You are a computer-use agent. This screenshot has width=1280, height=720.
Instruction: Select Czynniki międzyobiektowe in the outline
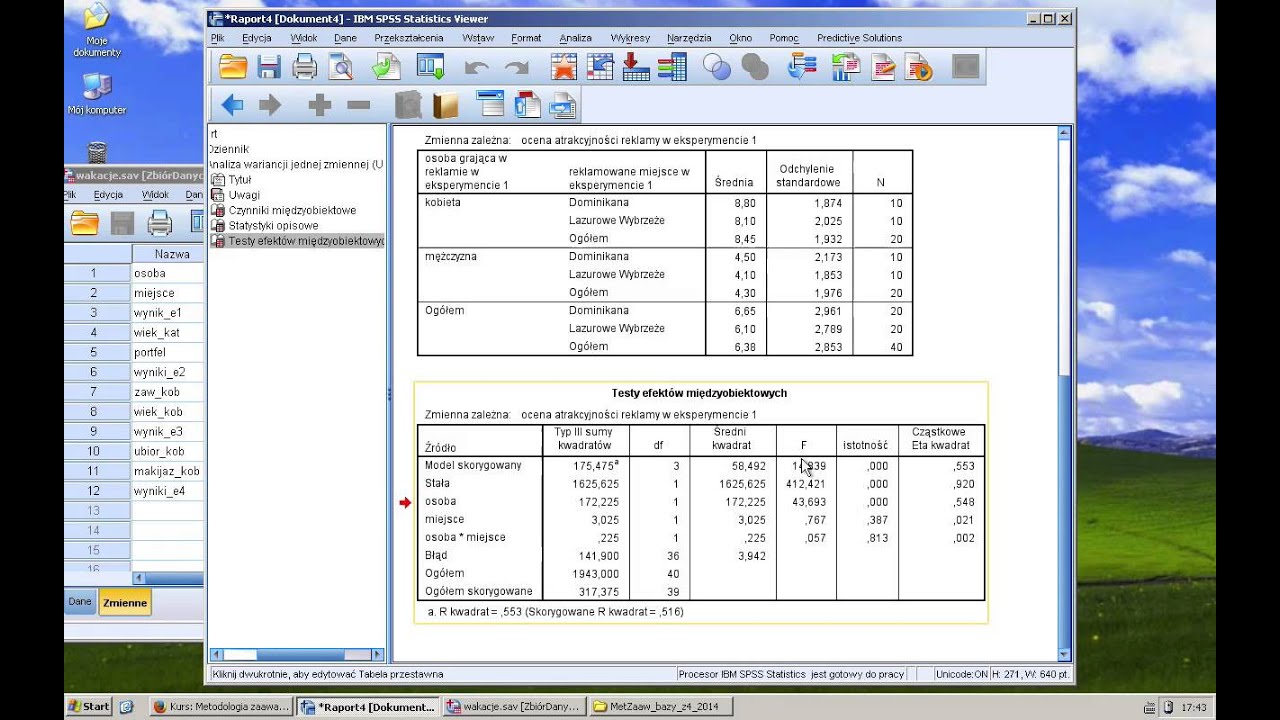coord(292,210)
